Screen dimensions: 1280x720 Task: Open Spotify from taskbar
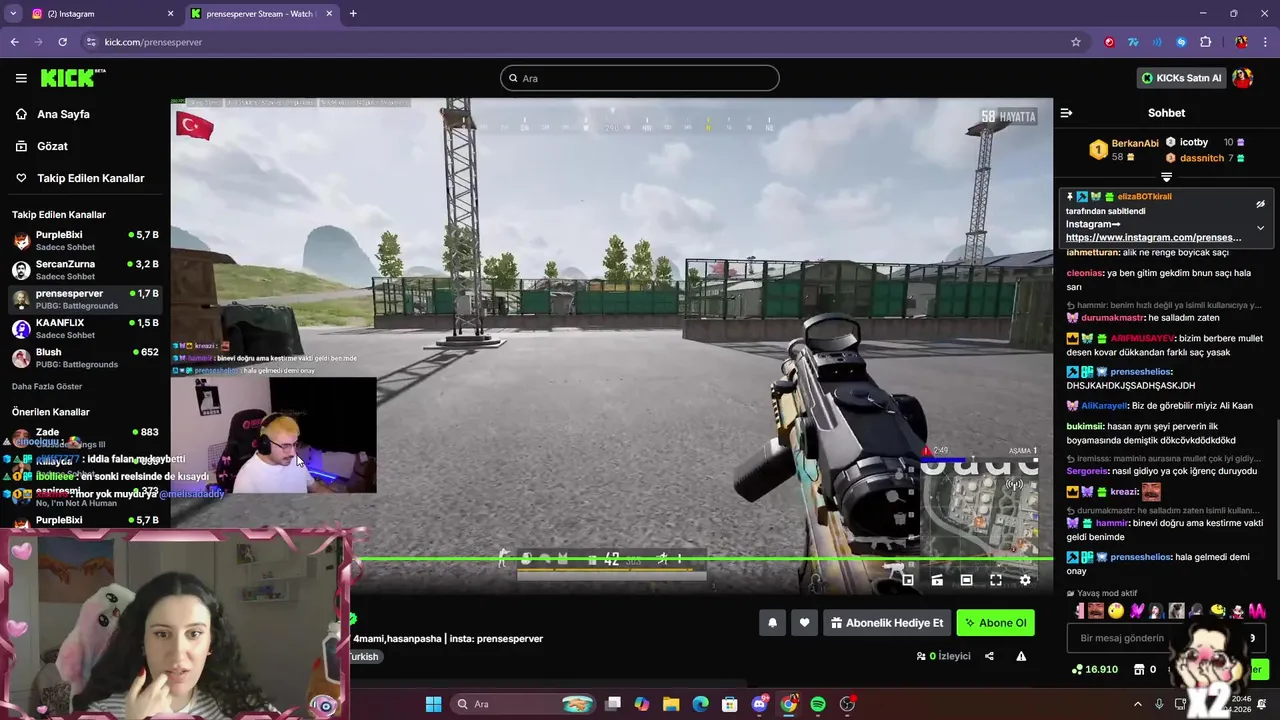pyautogui.click(x=818, y=704)
